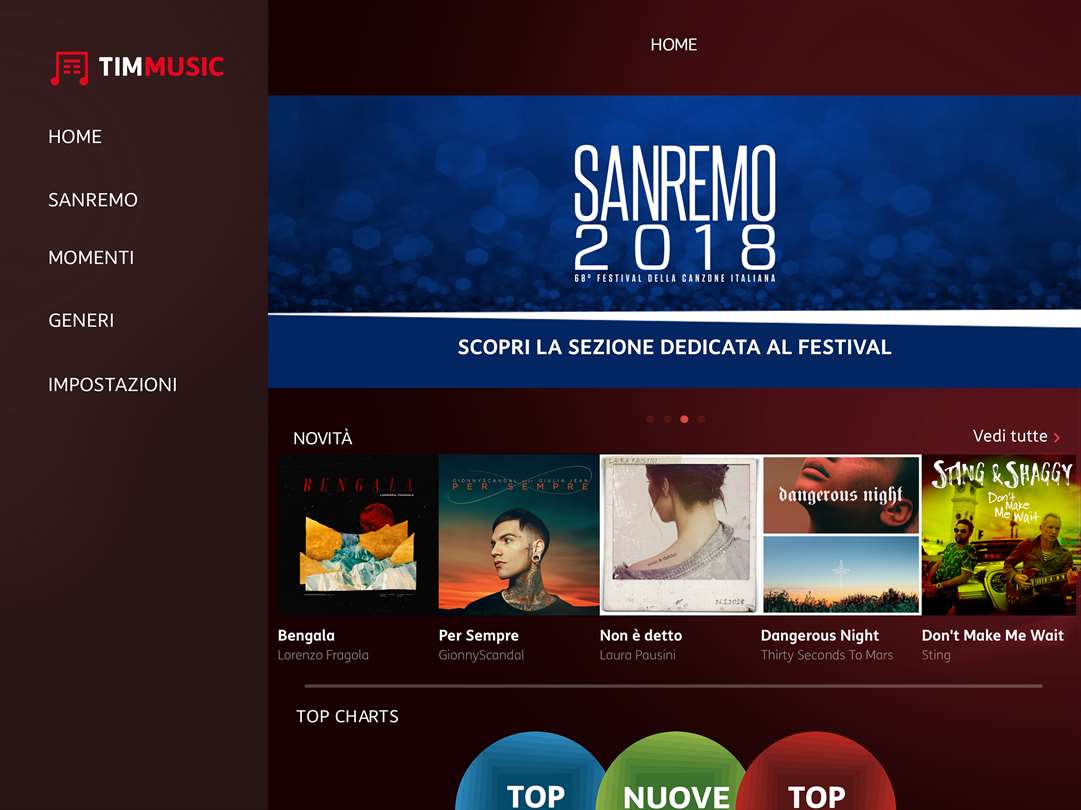
Task: Click the green NUOVE chart circle
Action: pos(674,772)
